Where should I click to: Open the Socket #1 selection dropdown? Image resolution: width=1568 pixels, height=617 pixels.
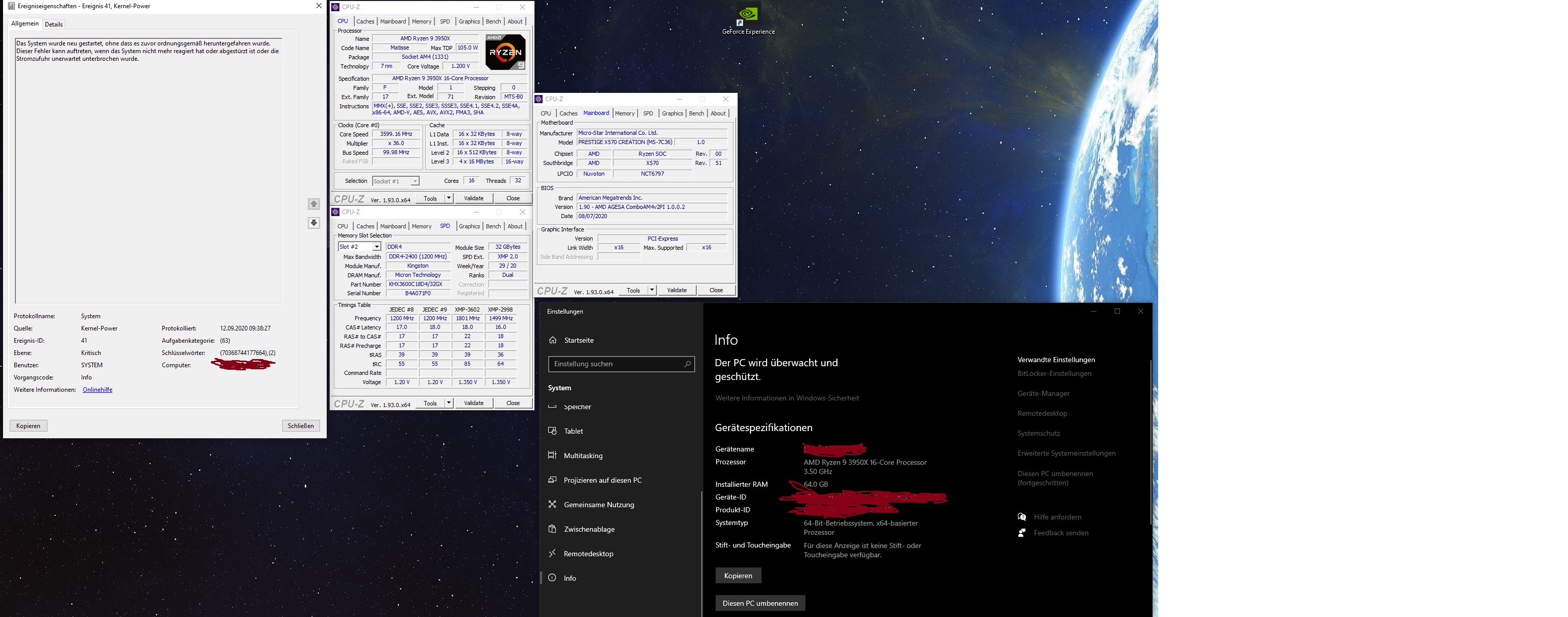[414, 181]
